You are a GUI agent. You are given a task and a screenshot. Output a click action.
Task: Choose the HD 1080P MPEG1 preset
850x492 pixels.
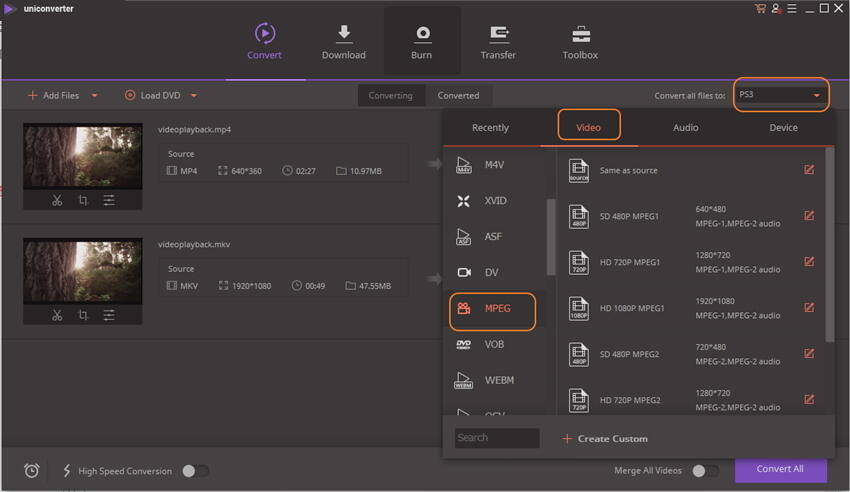691,308
